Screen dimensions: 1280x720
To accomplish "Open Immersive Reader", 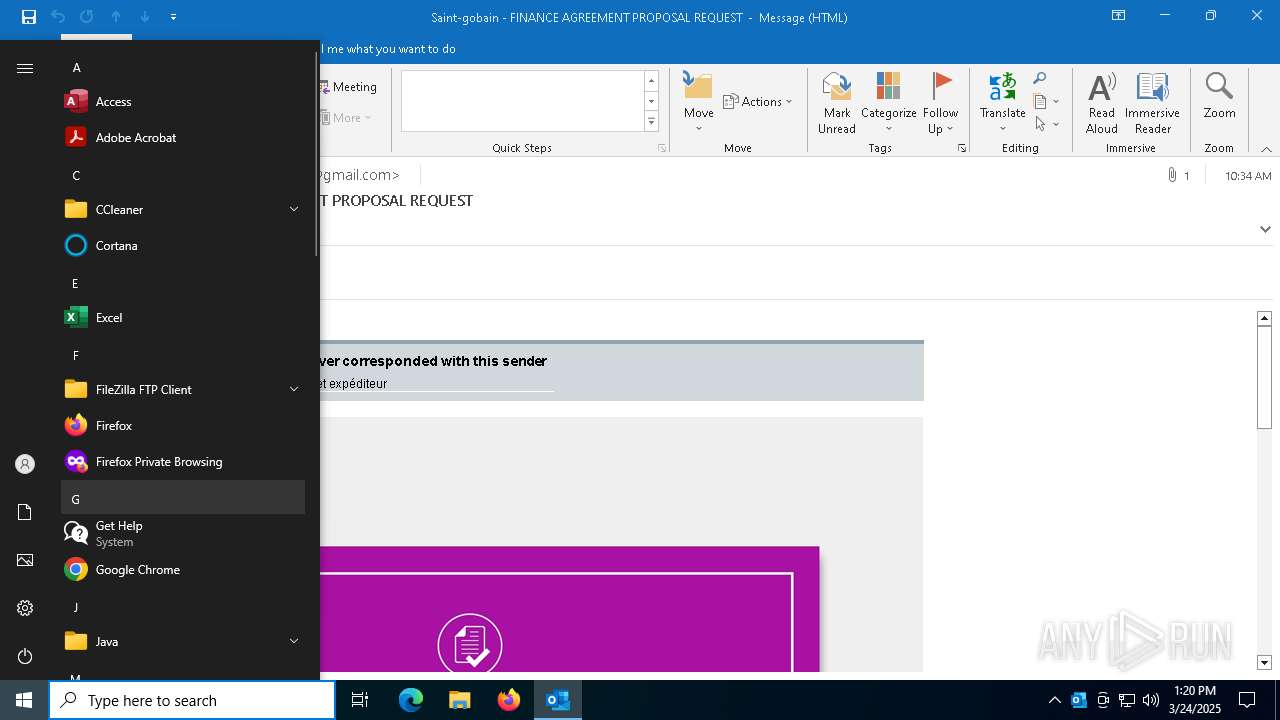I will 1152,103.
